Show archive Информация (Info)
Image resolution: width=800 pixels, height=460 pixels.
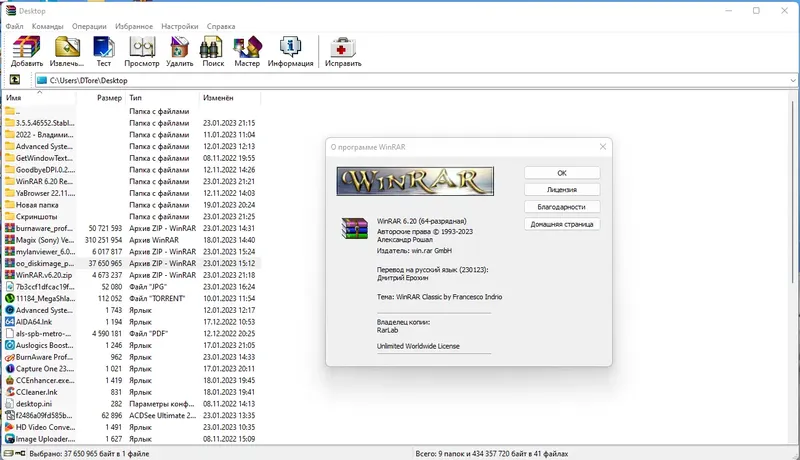(290, 52)
